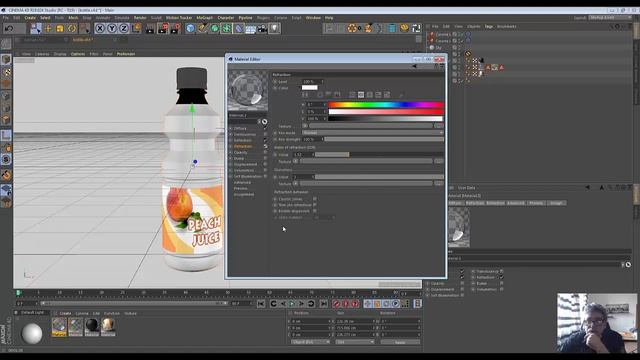Click the IOR value input field
The height and width of the screenshot is (360, 640).
click(303, 155)
